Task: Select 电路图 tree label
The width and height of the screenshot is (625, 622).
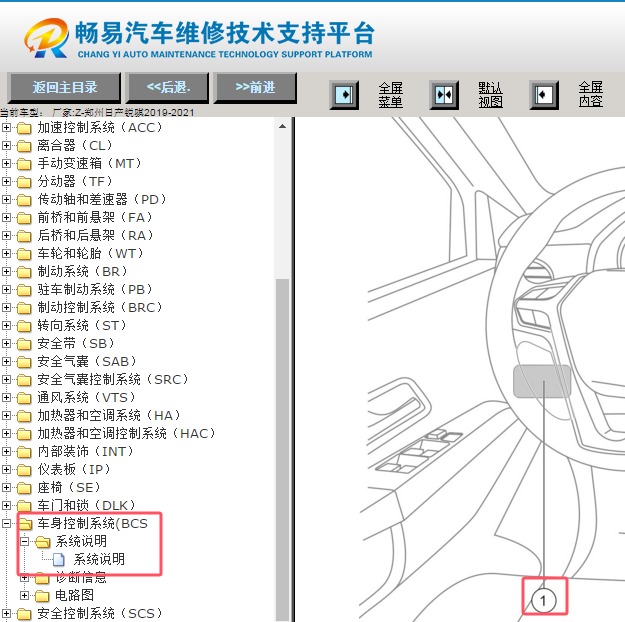Action: pyautogui.click(x=75, y=595)
